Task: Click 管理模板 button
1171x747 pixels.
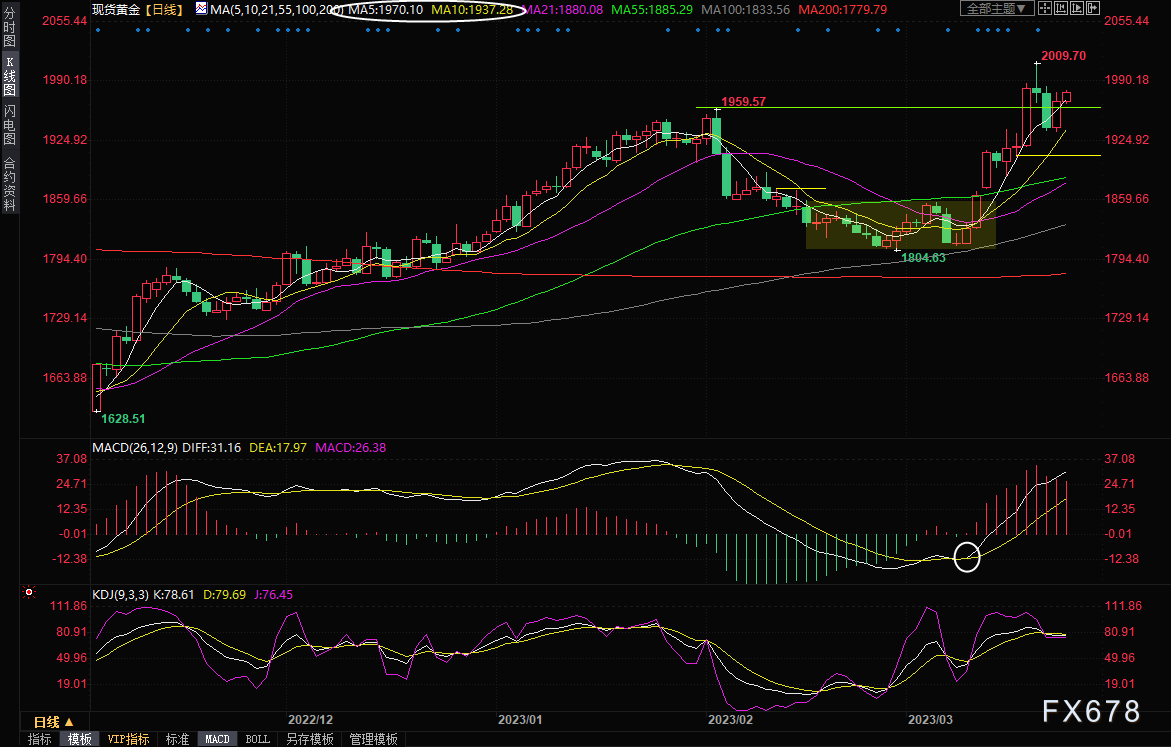Action: [x=373, y=739]
